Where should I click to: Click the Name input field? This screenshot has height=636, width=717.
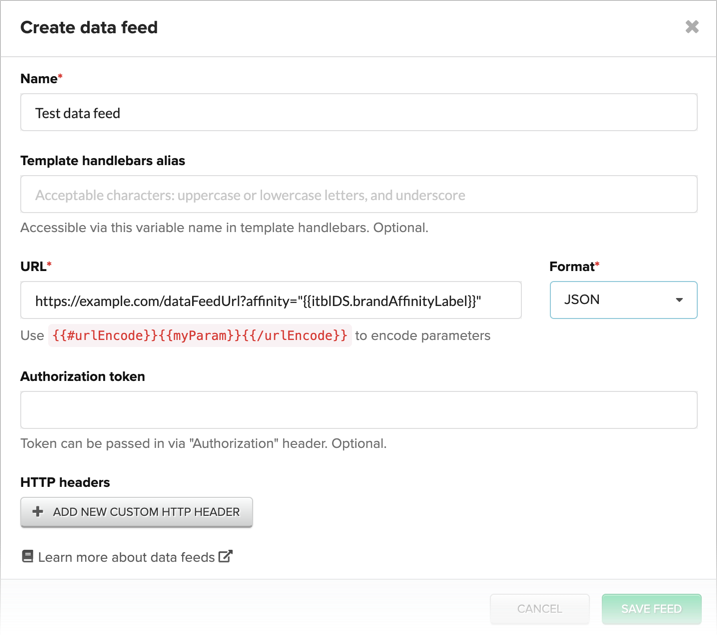coord(358,112)
